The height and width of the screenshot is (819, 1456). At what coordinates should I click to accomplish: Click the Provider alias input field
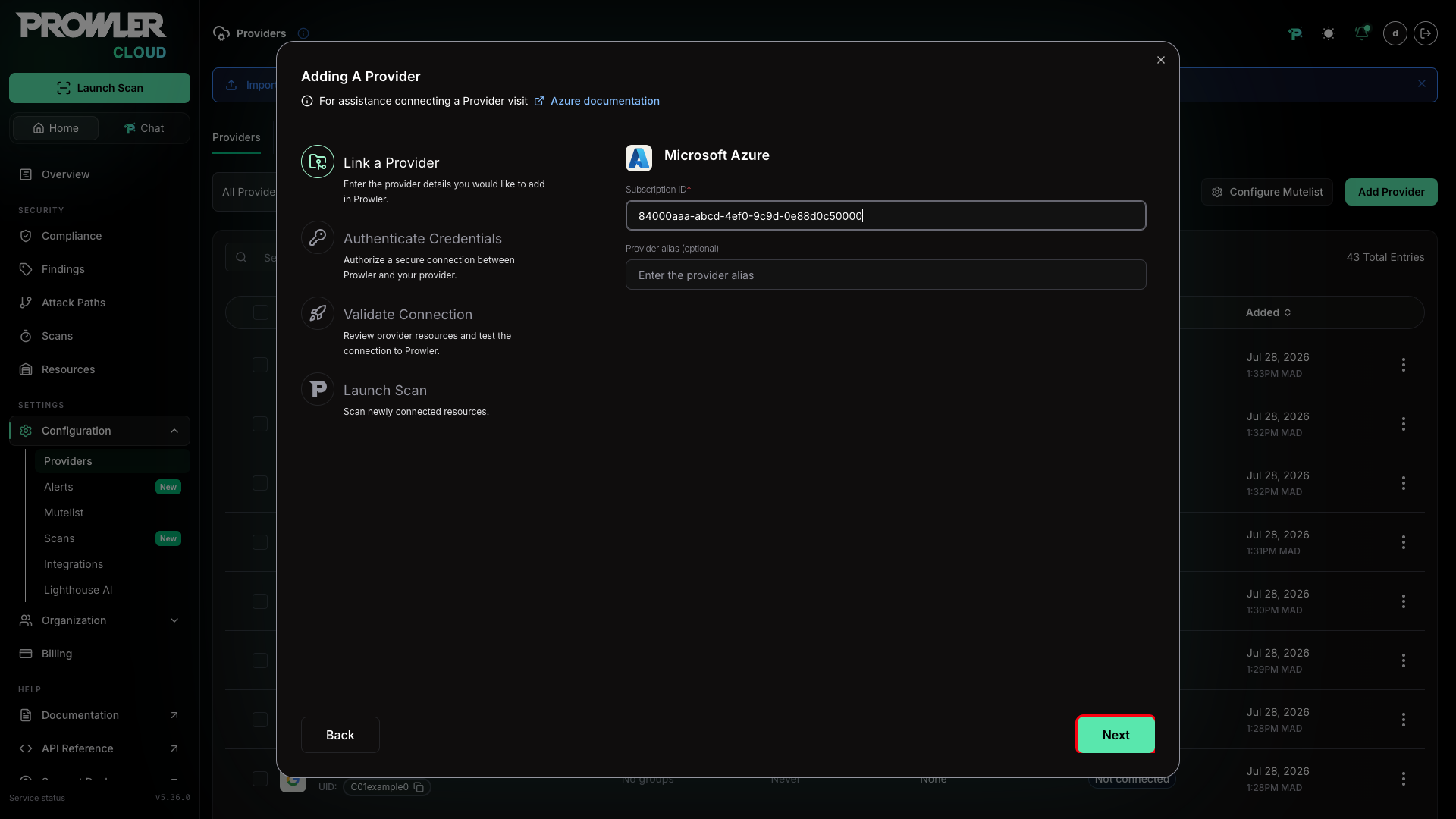pos(885,275)
